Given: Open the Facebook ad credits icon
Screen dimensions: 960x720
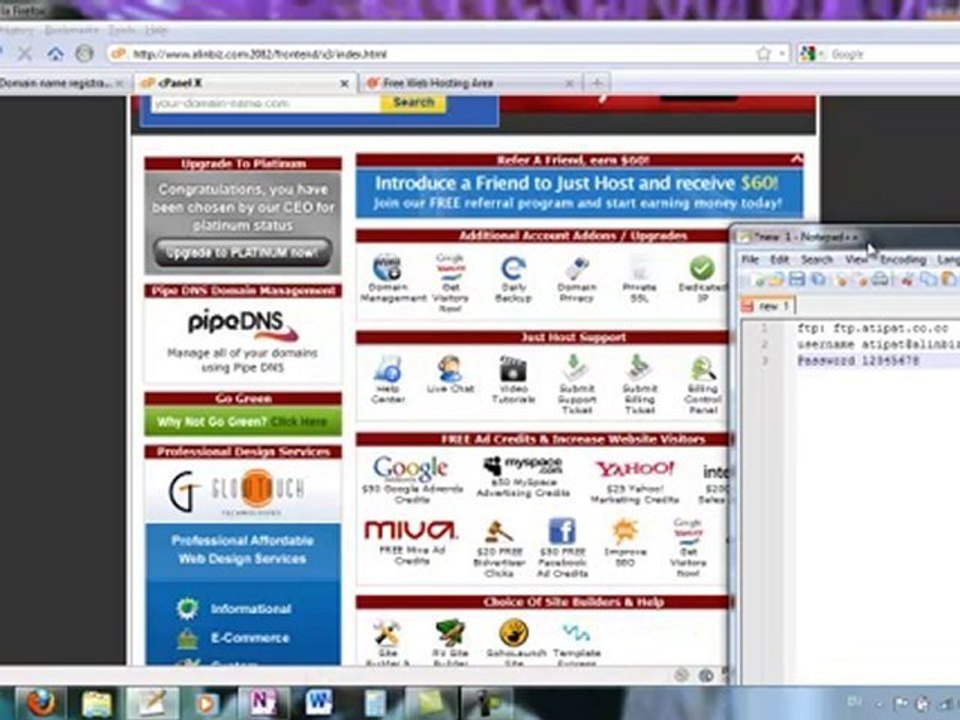Looking at the screenshot, I should (561, 531).
